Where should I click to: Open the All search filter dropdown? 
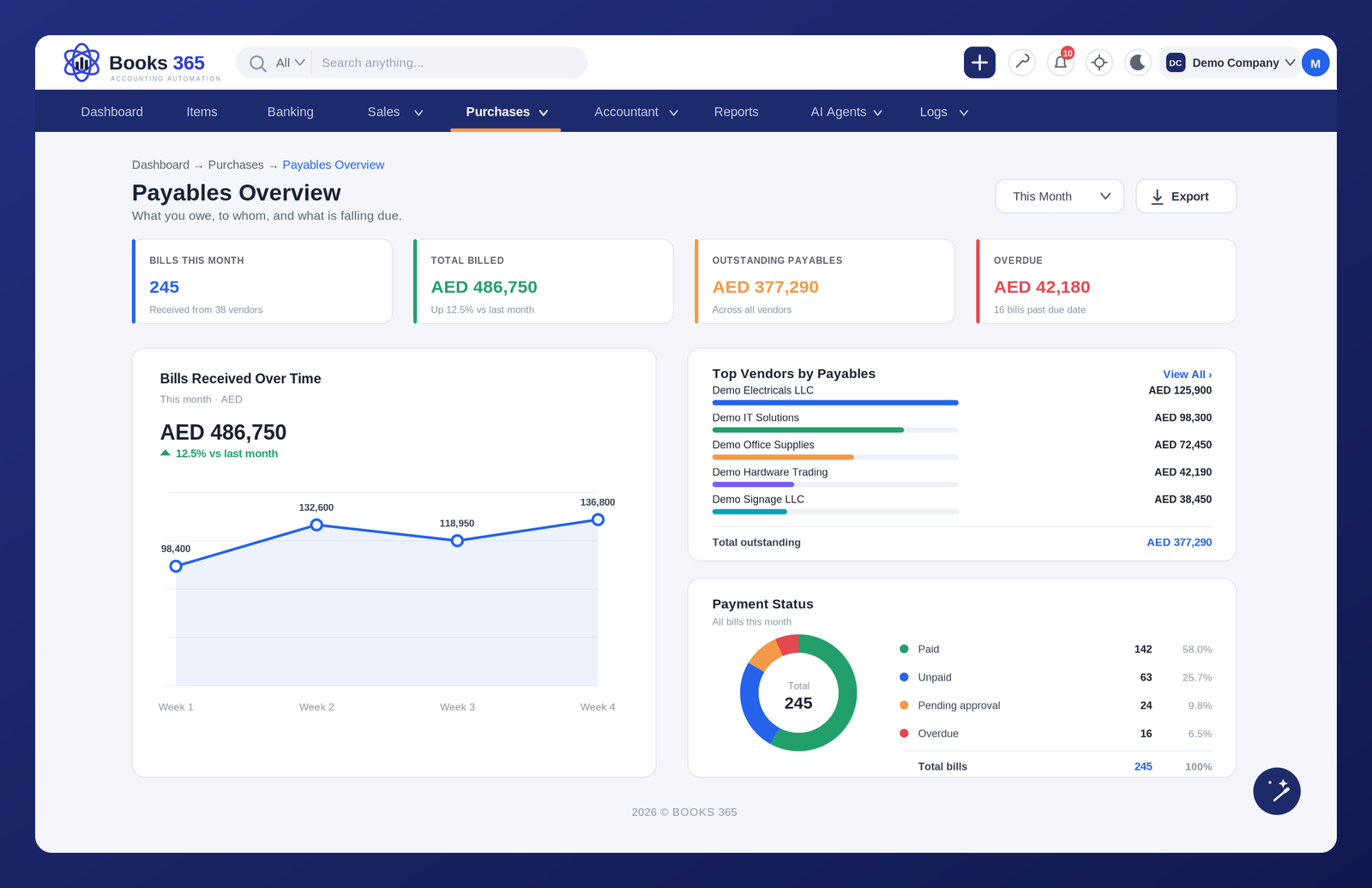point(290,63)
